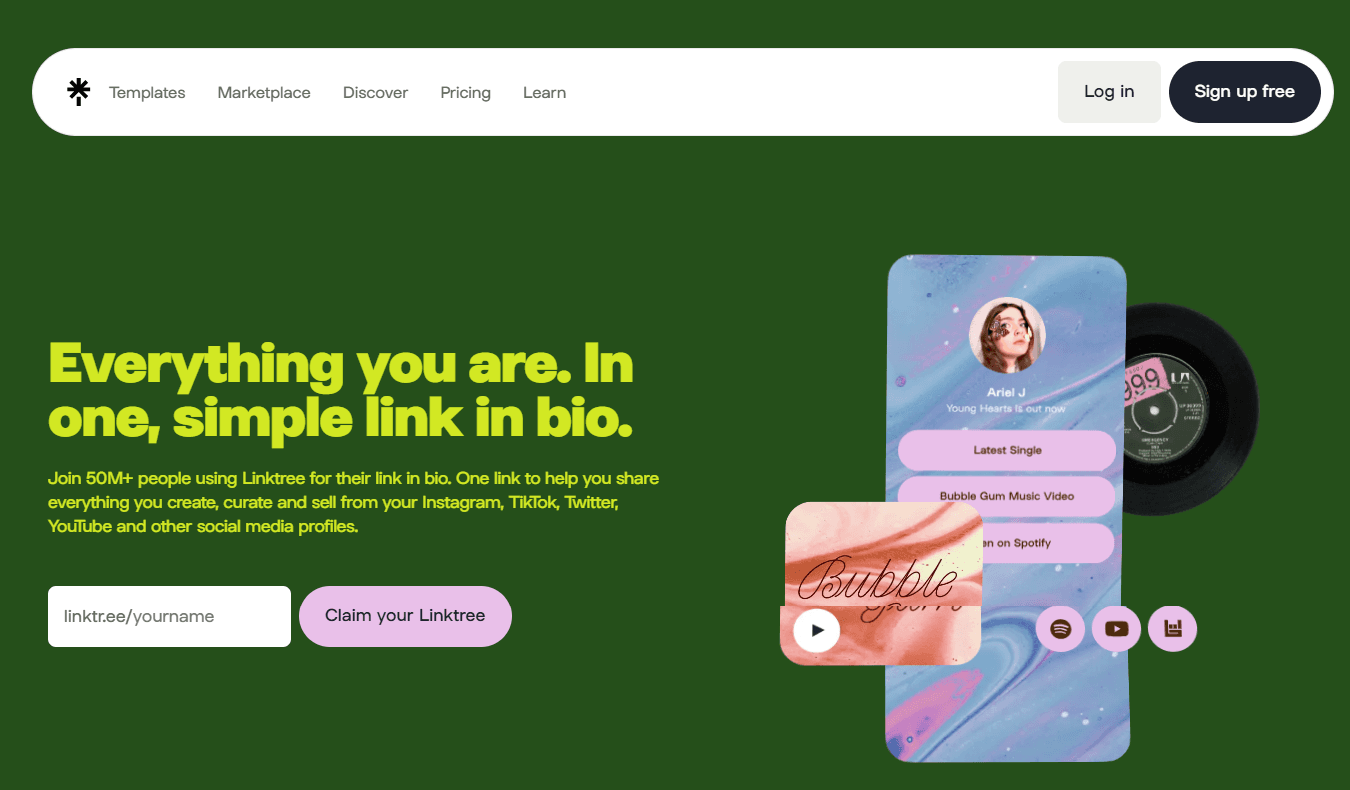
Task: Click the Log in button
Action: (1109, 92)
